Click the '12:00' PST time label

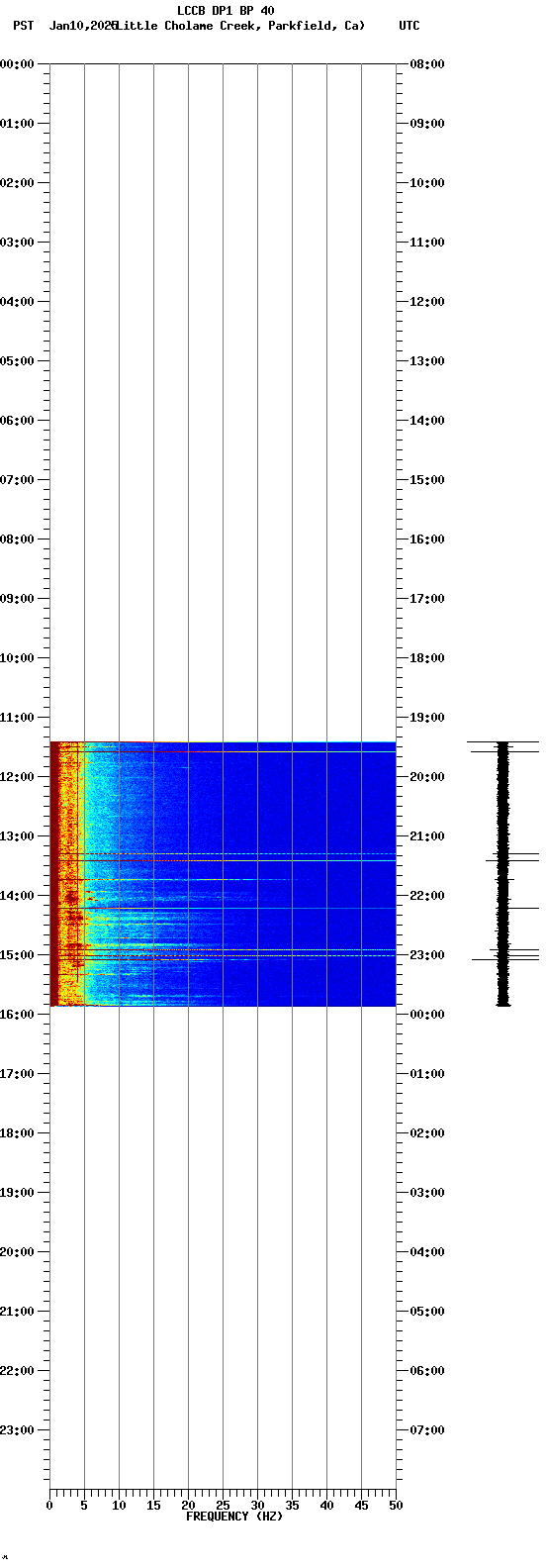point(17,777)
